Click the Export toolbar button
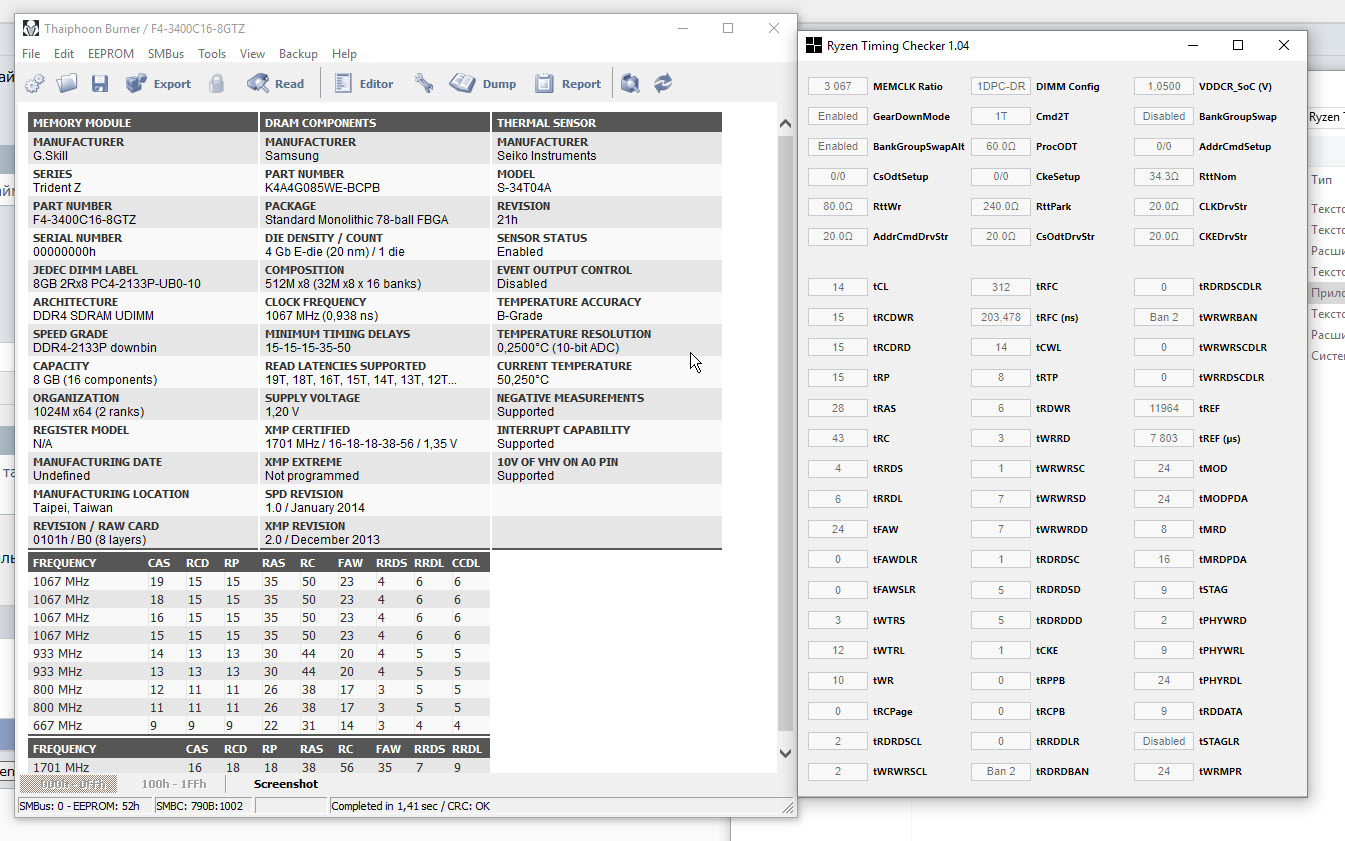Screen dimensions: 1345x841 158,84
